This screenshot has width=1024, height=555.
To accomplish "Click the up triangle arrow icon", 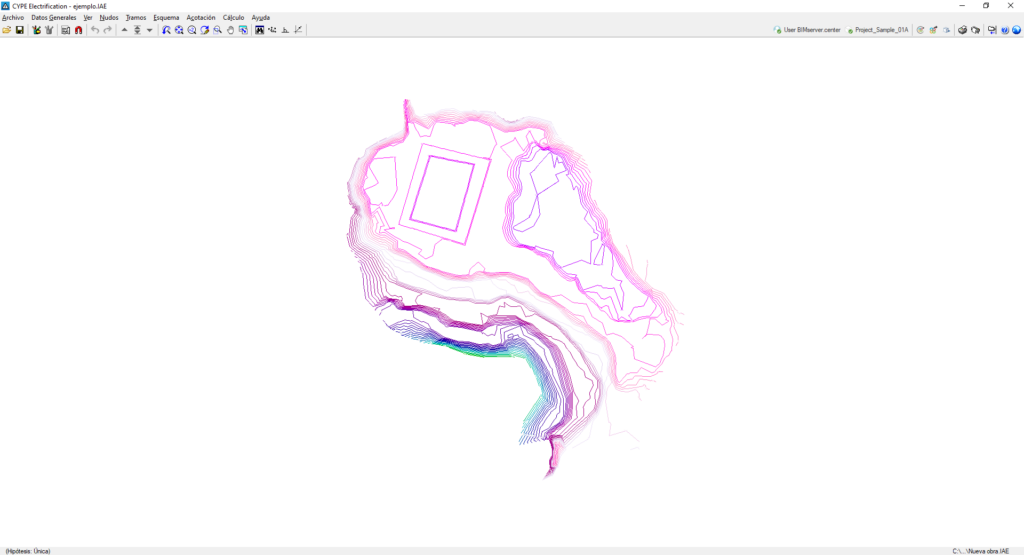I will coord(124,30).
